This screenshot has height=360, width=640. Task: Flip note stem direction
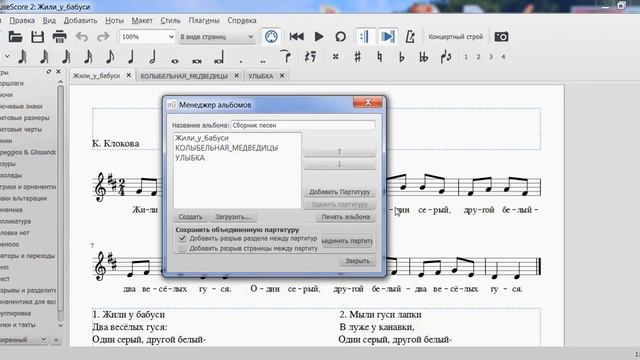[x=446, y=57]
